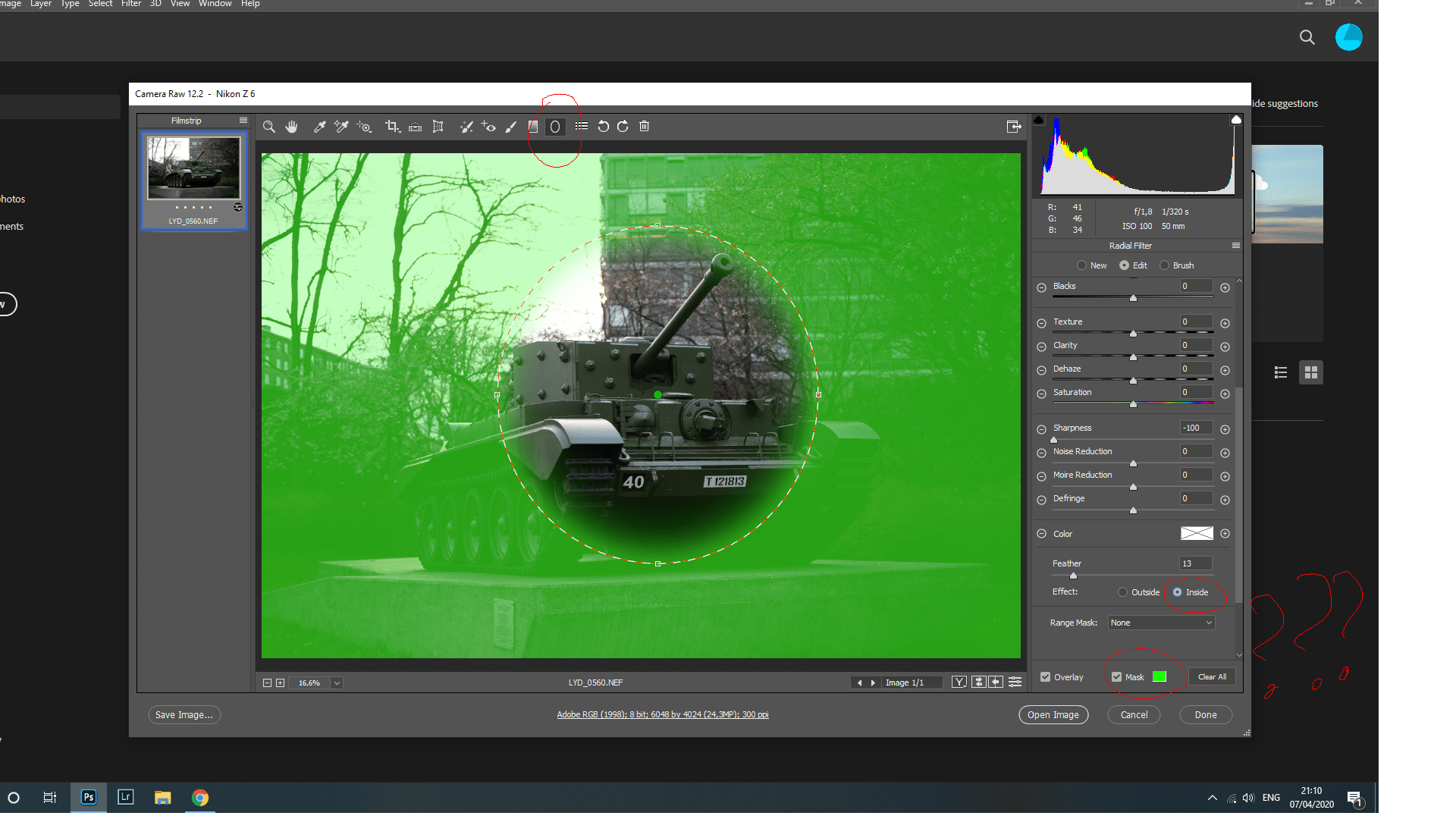The height and width of the screenshot is (819, 1456).
Task: Select the Hand tool
Action: click(x=292, y=127)
